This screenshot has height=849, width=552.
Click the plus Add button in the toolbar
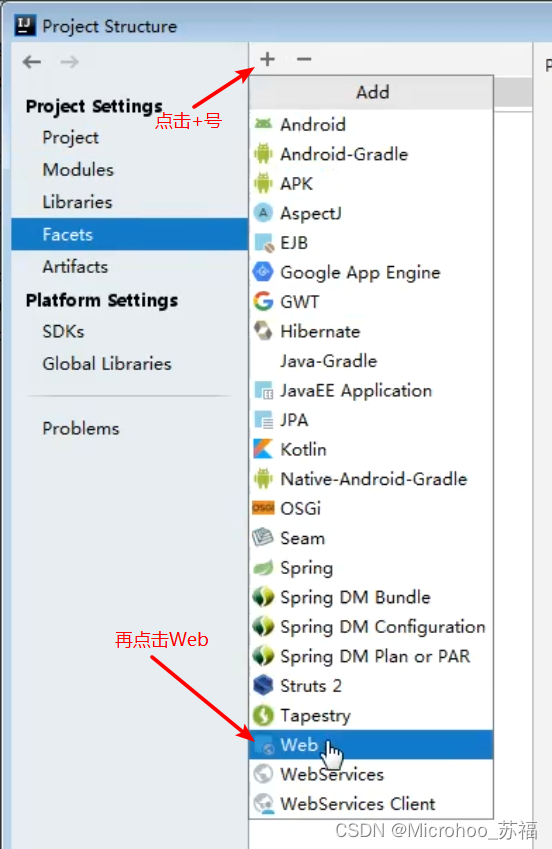pyautogui.click(x=267, y=59)
